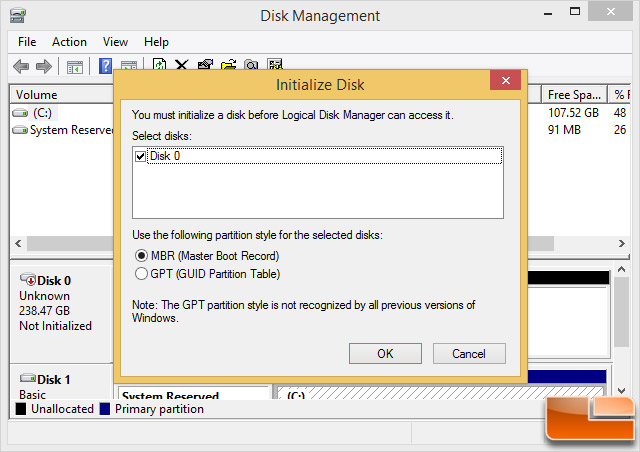Confirm with the OK button

click(x=385, y=353)
